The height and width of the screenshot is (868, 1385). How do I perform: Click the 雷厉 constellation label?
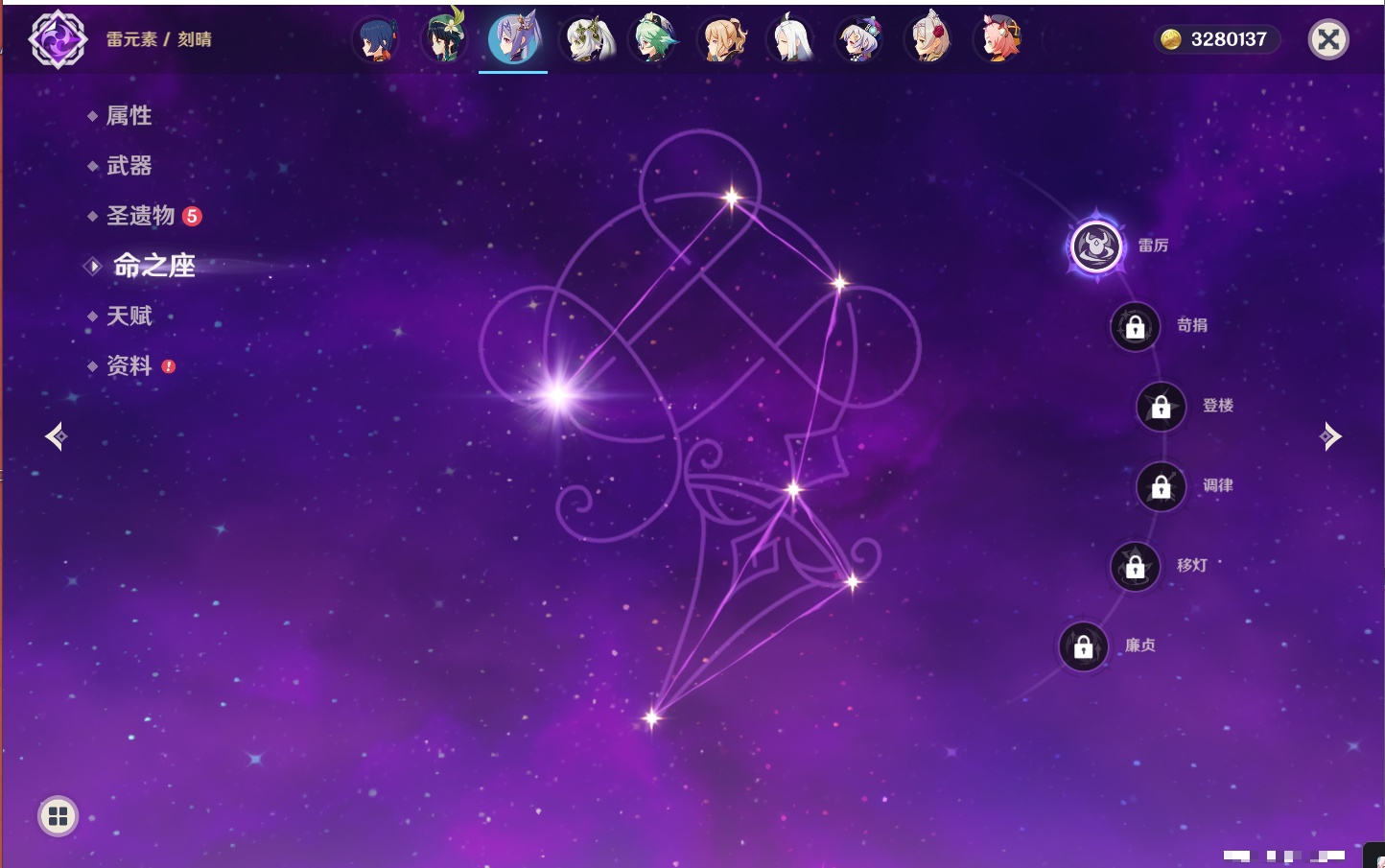pyautogui.click(x=1153, y=246)
